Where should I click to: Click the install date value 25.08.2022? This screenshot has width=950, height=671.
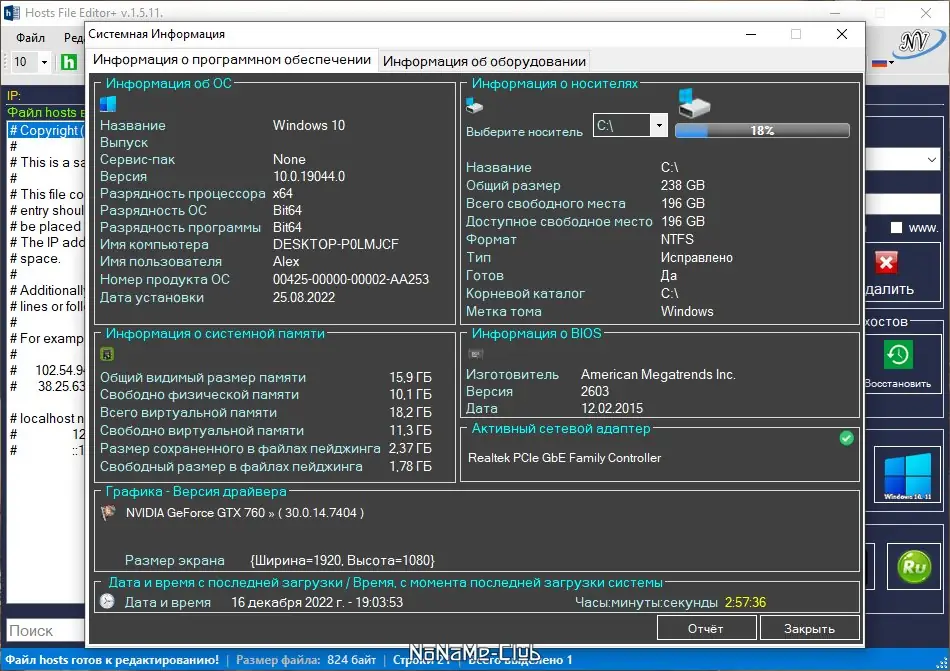click(304, 297)
